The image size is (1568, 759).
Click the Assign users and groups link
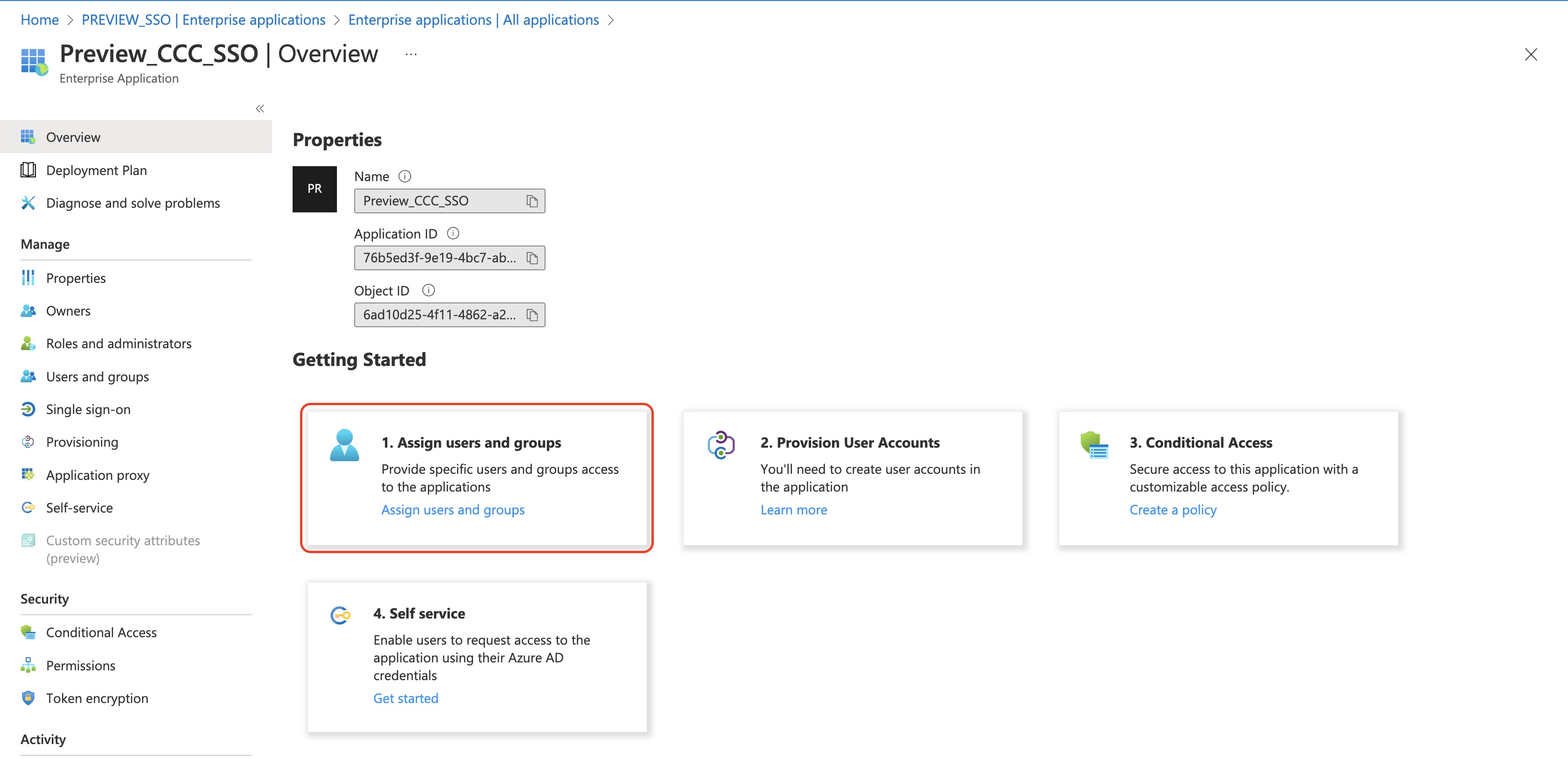click(x=452, y=510)
